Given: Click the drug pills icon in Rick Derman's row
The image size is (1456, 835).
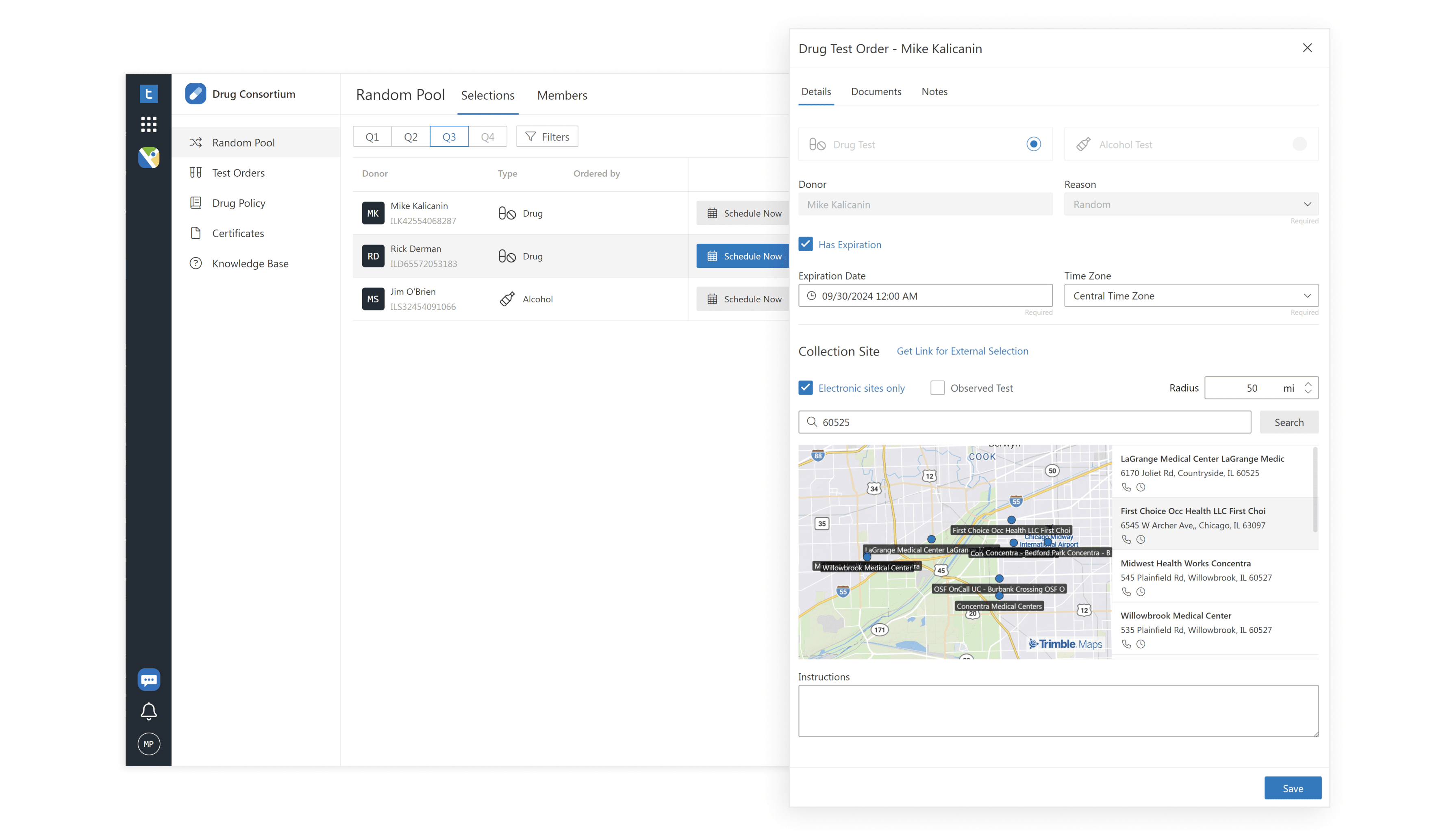Looking at the screenshot, I should tap(506, 256).
